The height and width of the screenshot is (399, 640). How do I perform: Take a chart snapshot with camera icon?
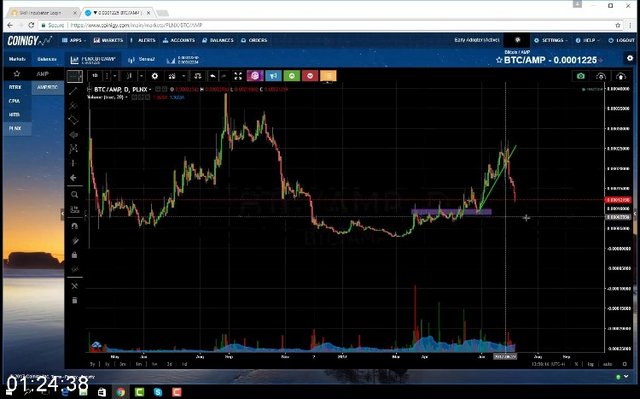(581, 76)
